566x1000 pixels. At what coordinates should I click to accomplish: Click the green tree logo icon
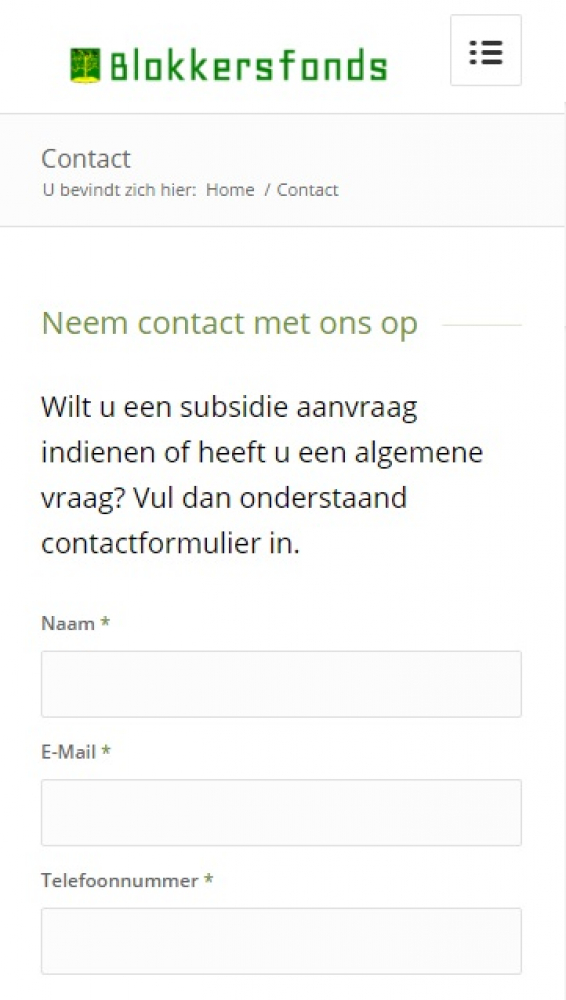coord(85,66)
